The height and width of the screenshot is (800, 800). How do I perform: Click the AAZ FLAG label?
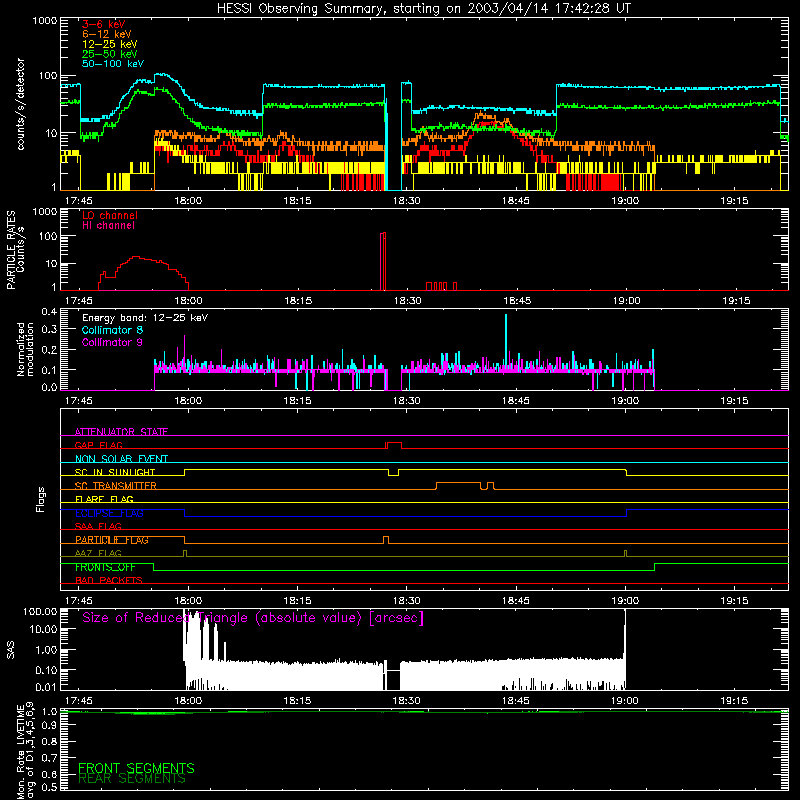point(98,554)
